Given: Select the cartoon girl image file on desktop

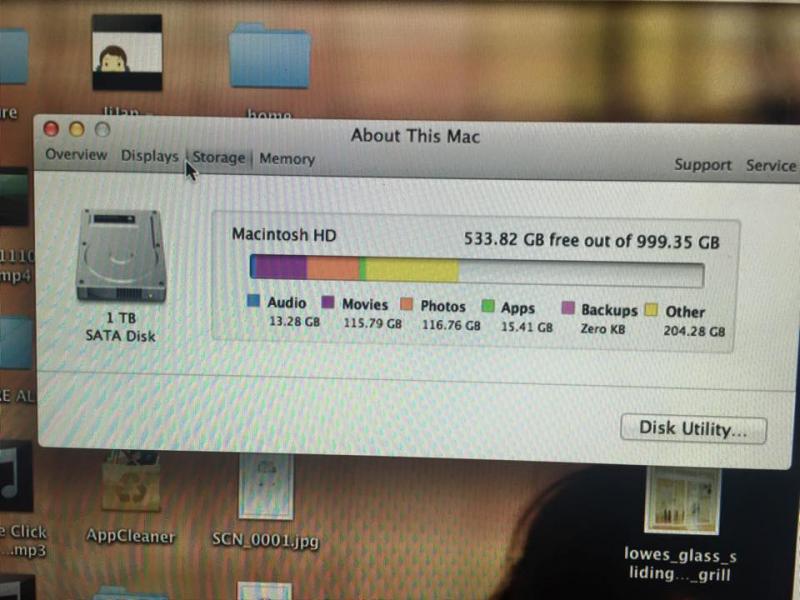Looking at the screenshot, I should 127,52.
